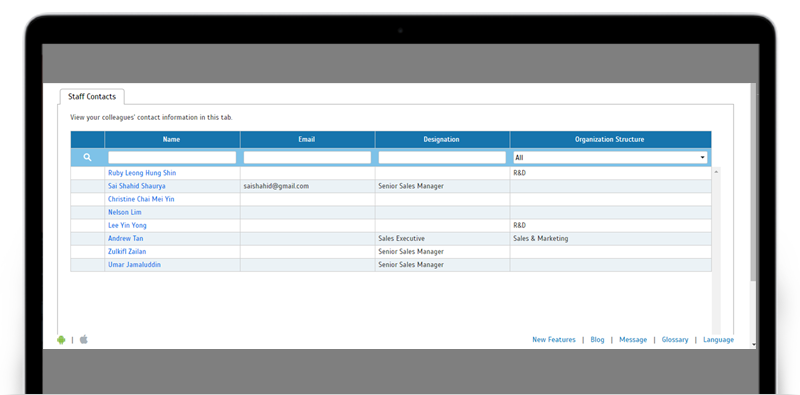The width and height of the screenshot is (800, 395).
Task: Sort by the Email column header
Action: point(307,139)
